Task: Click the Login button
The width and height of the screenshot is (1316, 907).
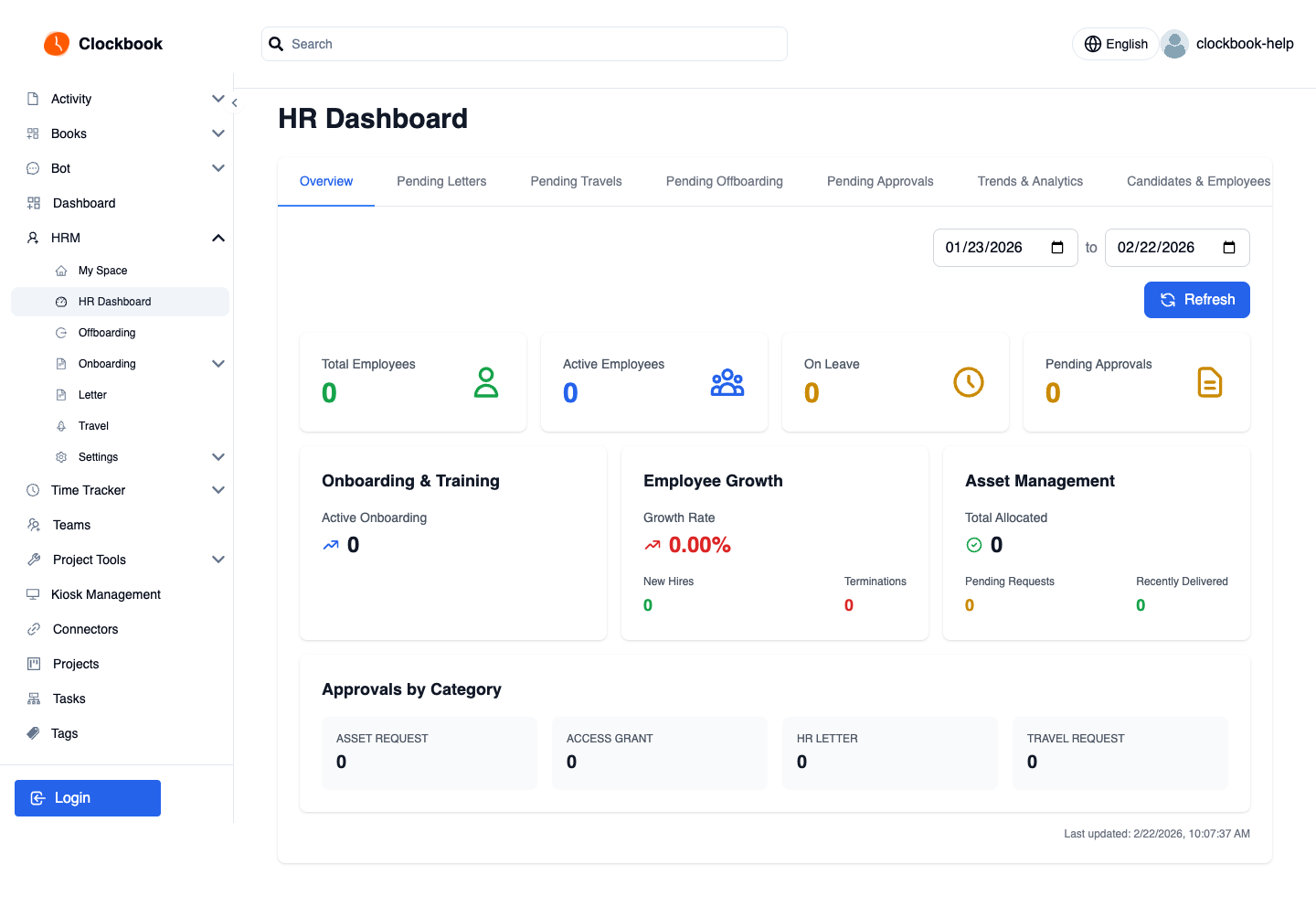Action: (88, 798)
